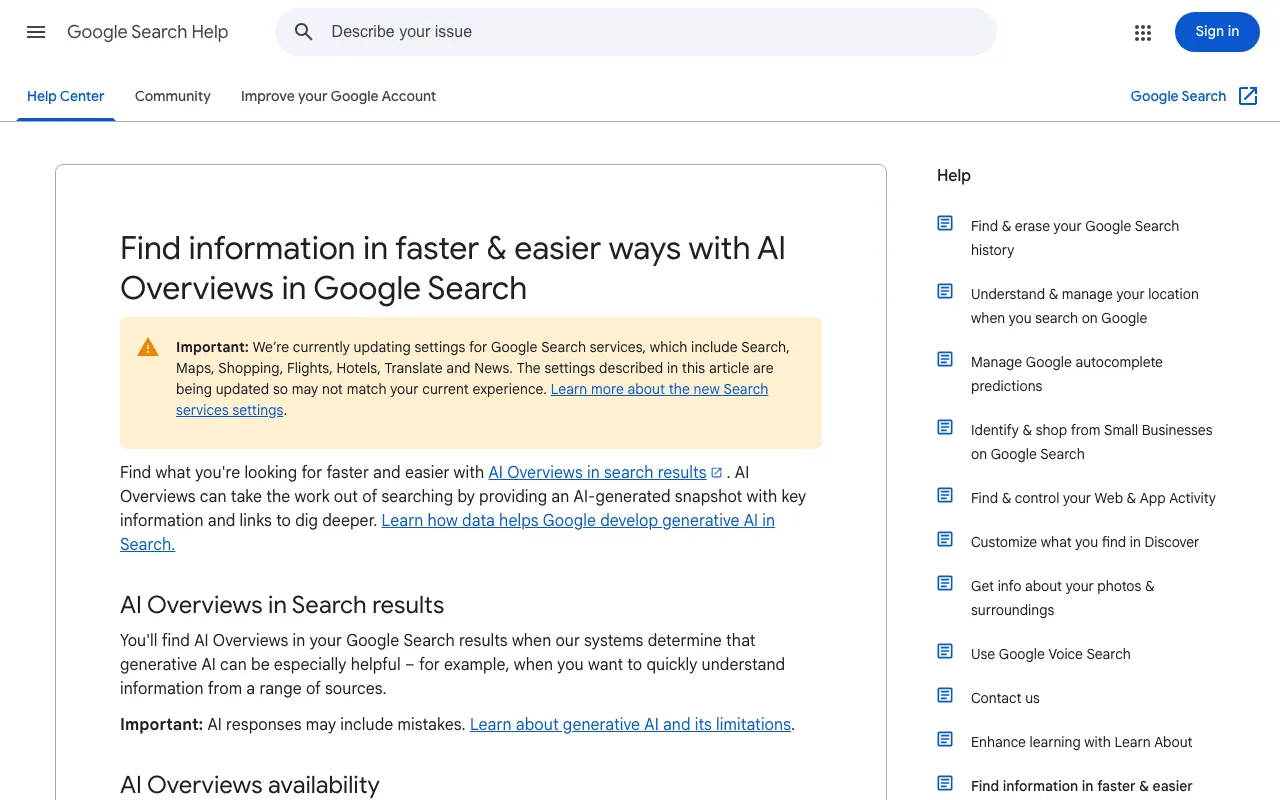Open the hamburger main menu
This screenshot has height=800, width=1280.
36,32
